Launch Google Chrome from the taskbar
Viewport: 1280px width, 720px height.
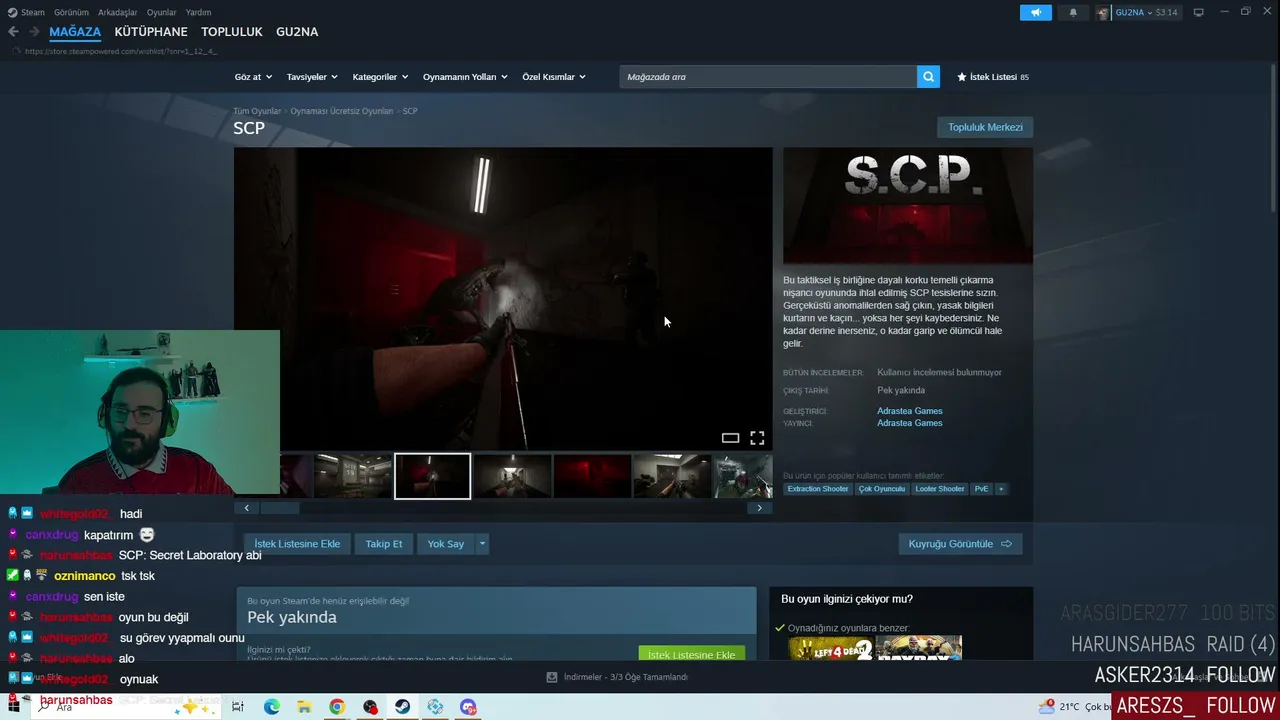(337, 707)
